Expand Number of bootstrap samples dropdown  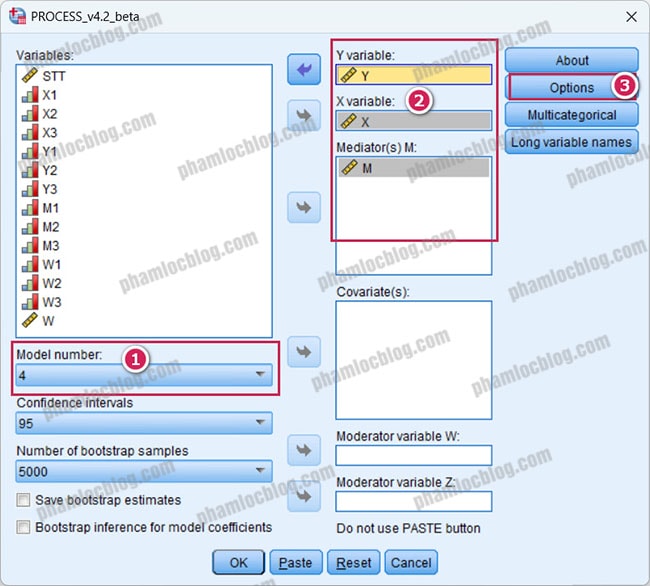point(144,471)
